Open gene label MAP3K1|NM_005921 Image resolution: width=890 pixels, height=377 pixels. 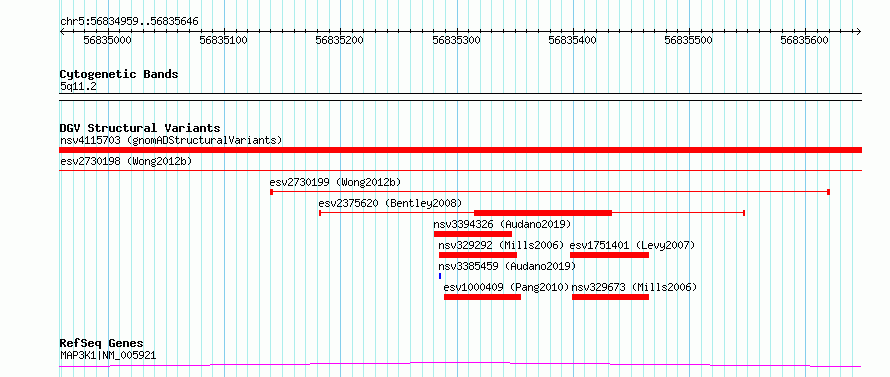(108, 356)
